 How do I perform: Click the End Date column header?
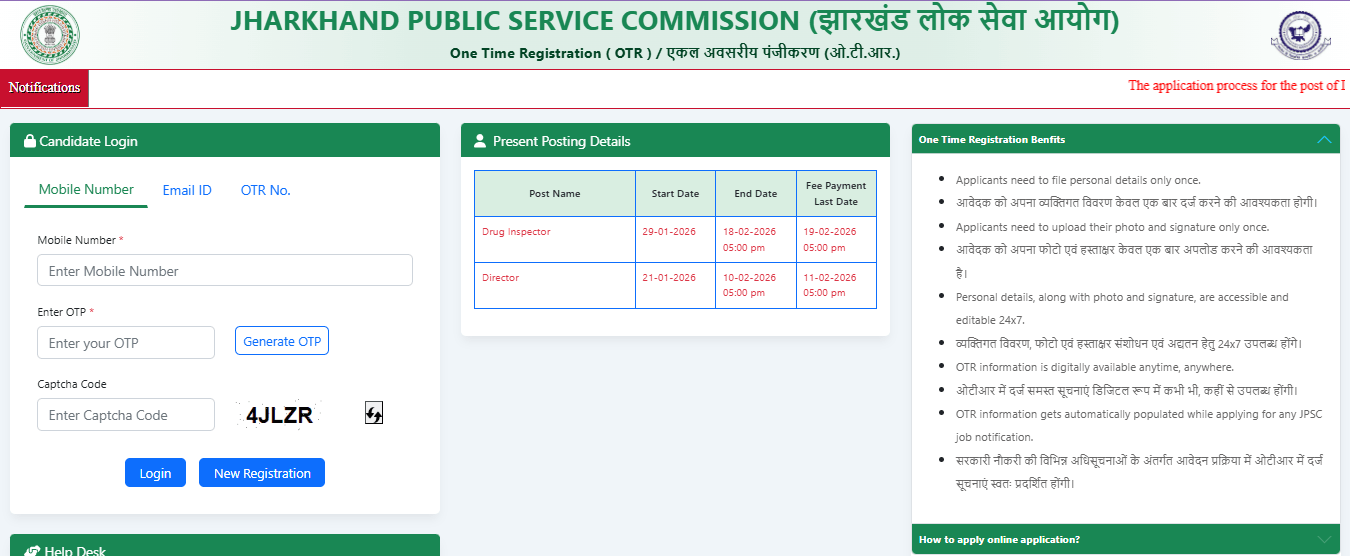click(x=756, y=194)
